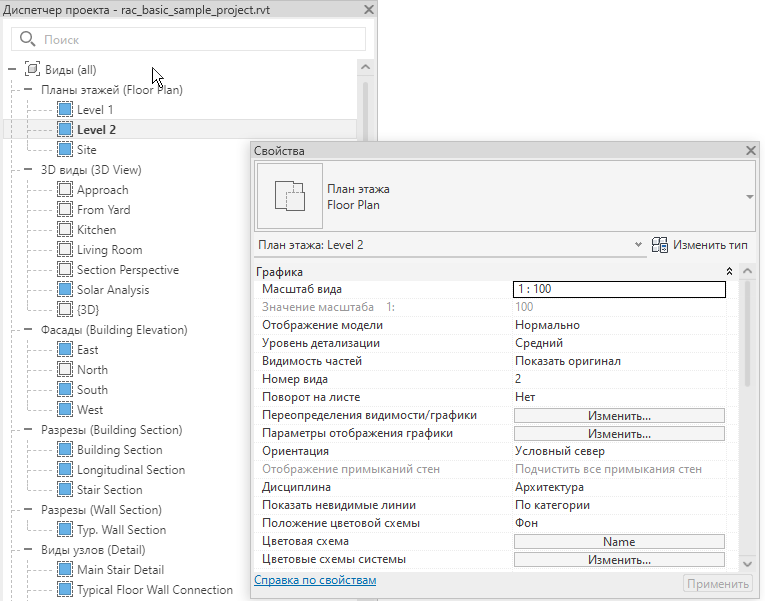765x601 pixels.
Task: Click the Level 1 floor plan view icon
Action: (x=65, y=109)
